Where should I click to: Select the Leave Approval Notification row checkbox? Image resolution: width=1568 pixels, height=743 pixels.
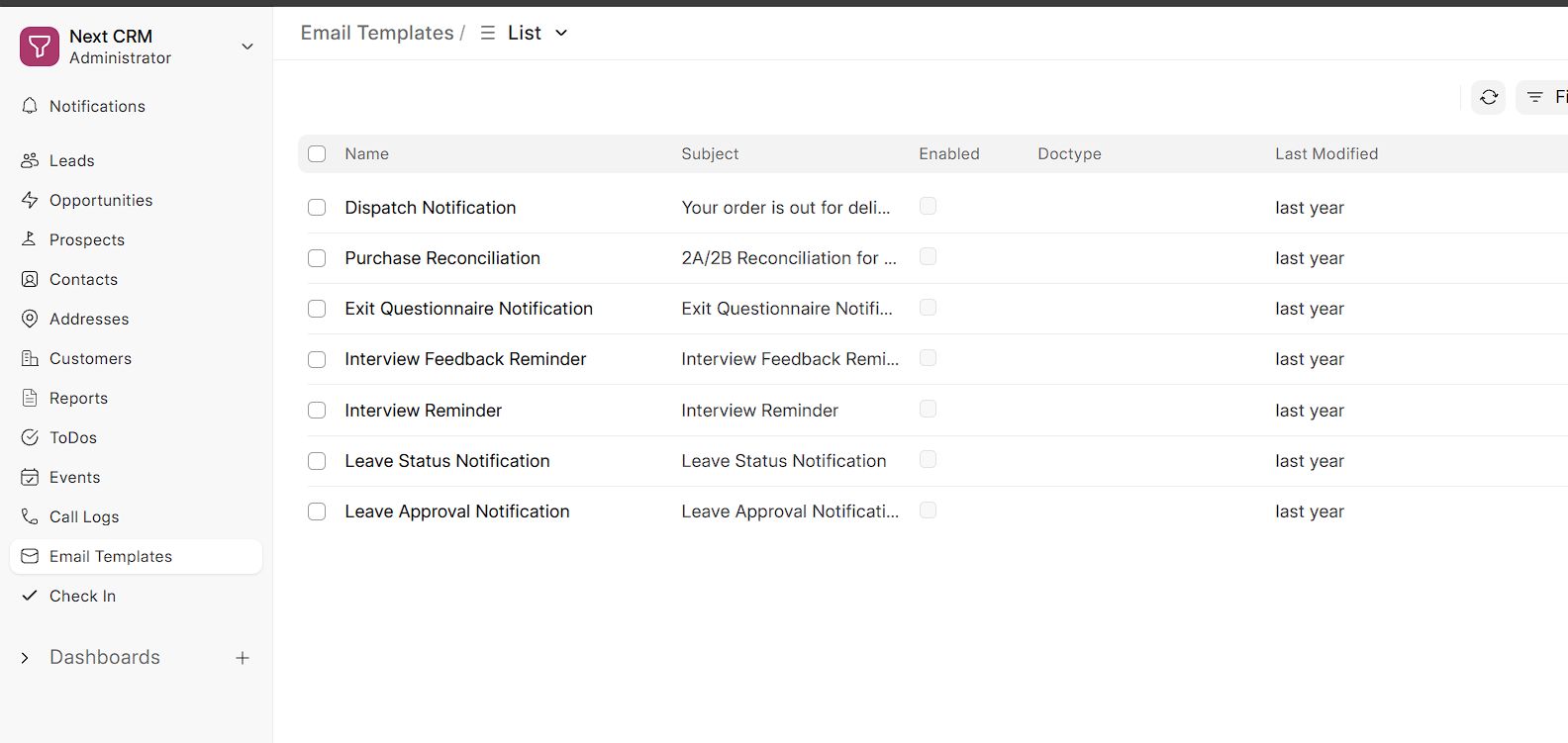coord(317,511)
